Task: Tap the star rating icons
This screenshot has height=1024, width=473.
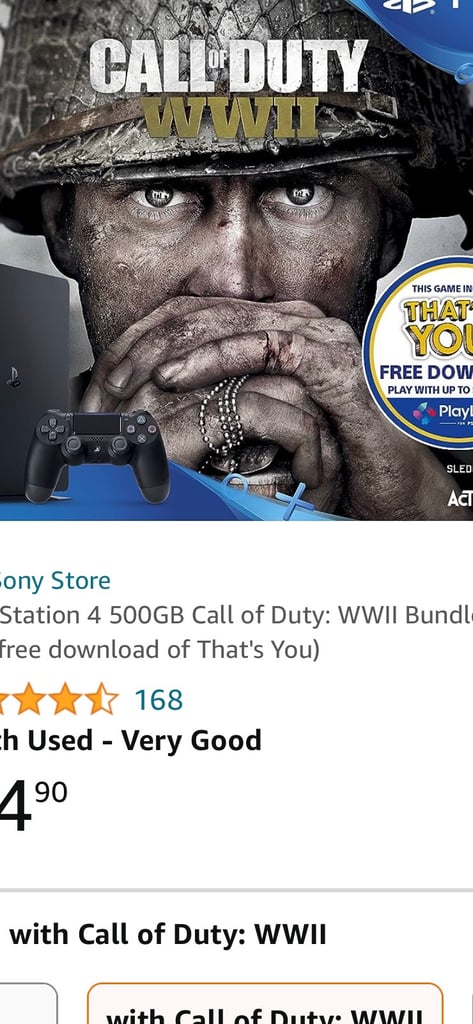Action: point(59,699)
